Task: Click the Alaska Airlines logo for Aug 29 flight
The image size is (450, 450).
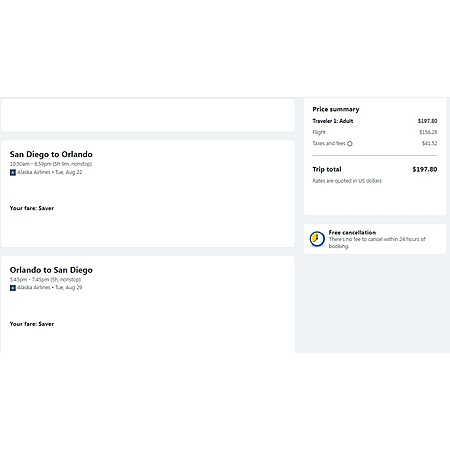Action: pos(13,288)
